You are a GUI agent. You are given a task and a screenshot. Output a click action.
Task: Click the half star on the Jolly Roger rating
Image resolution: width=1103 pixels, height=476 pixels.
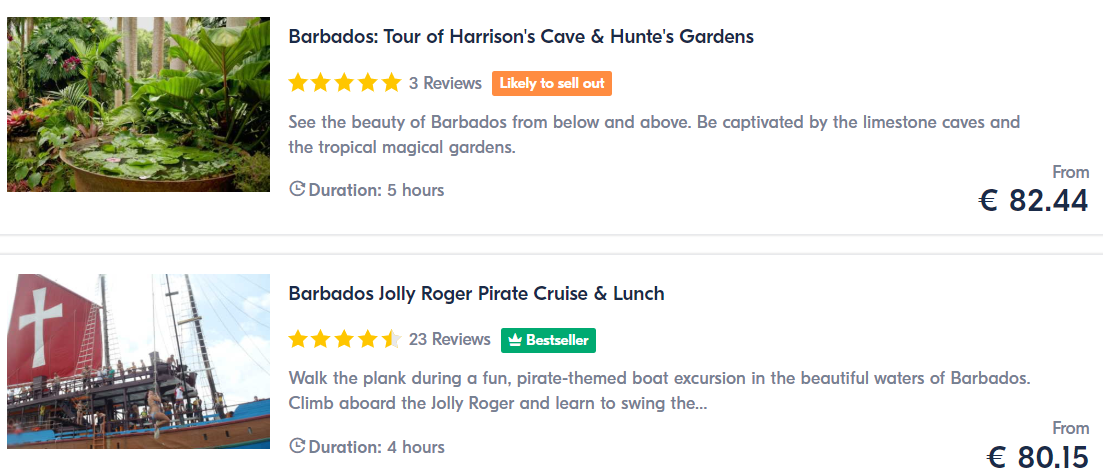391,340
